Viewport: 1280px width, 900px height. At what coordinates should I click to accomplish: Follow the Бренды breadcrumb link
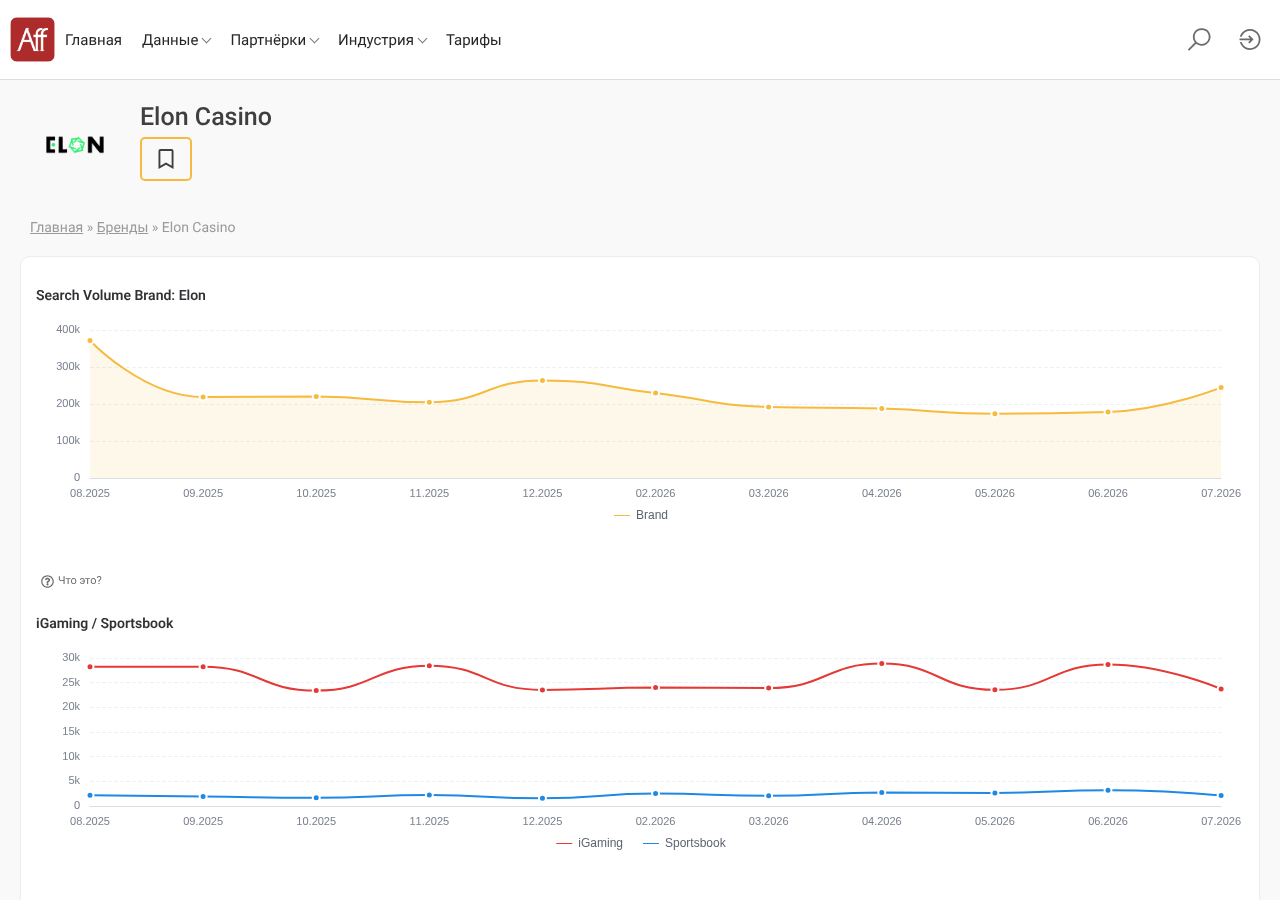pos(122,227)
